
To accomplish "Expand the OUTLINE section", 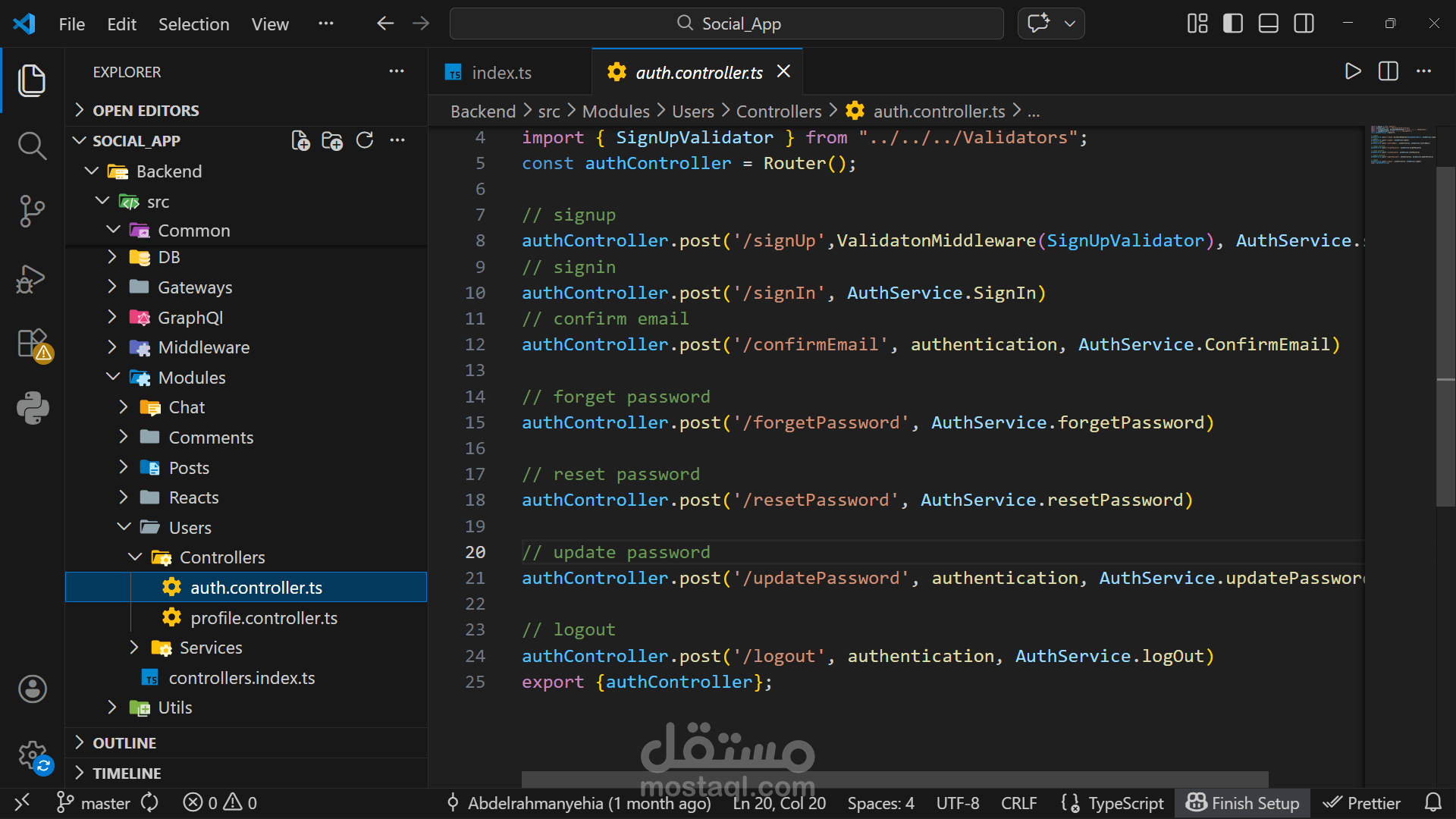I will click(124, 743).
